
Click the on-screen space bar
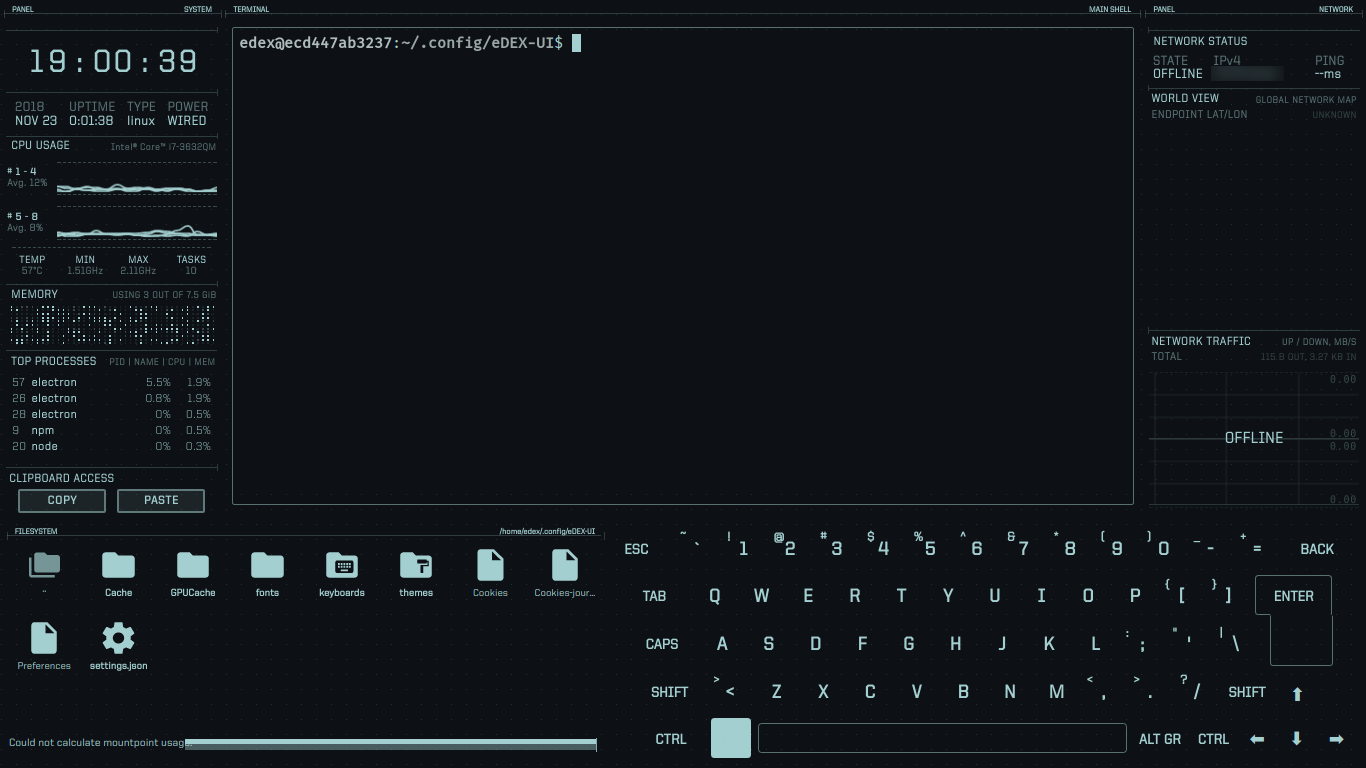pyautogui.click(x=942, y=738)
